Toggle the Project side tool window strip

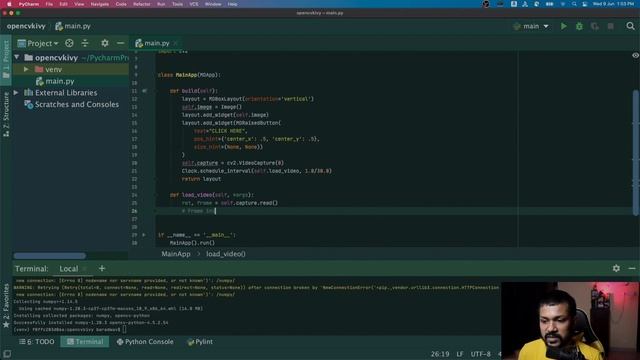pyautogui.click(x=6, y=60)
